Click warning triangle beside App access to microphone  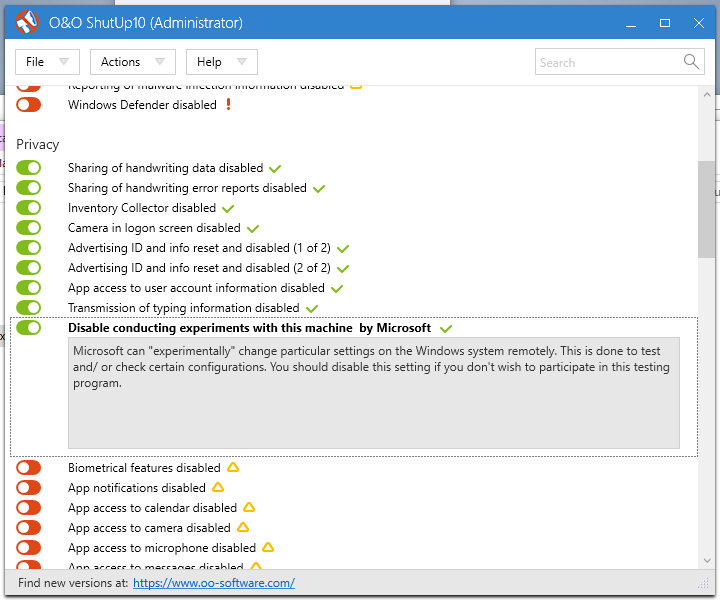click(x=268, y=547)
